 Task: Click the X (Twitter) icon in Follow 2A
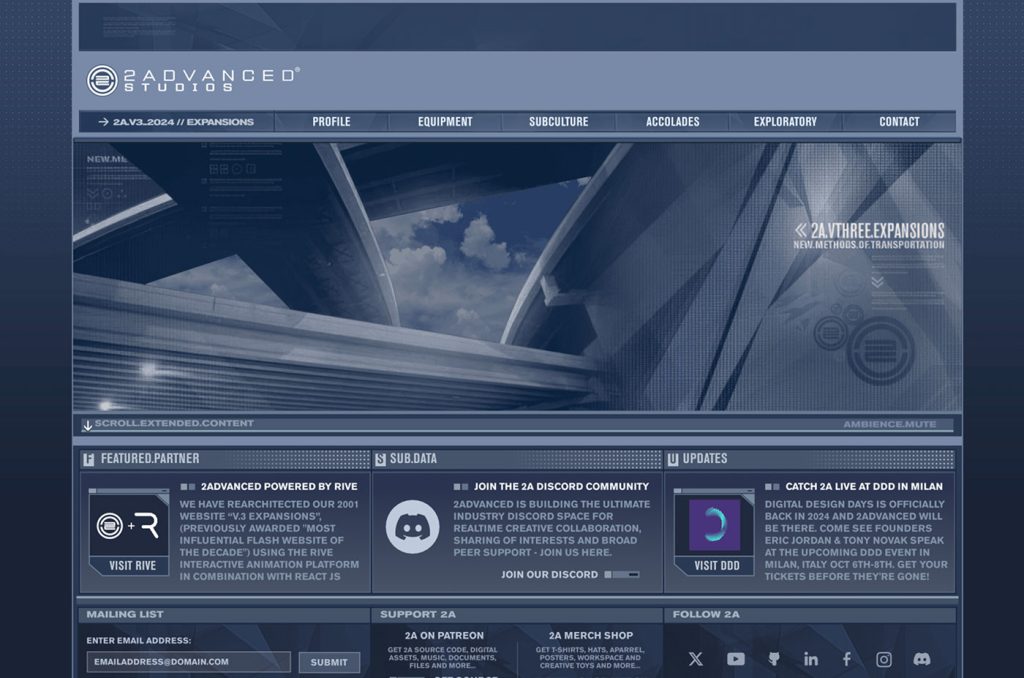[695, 659]
